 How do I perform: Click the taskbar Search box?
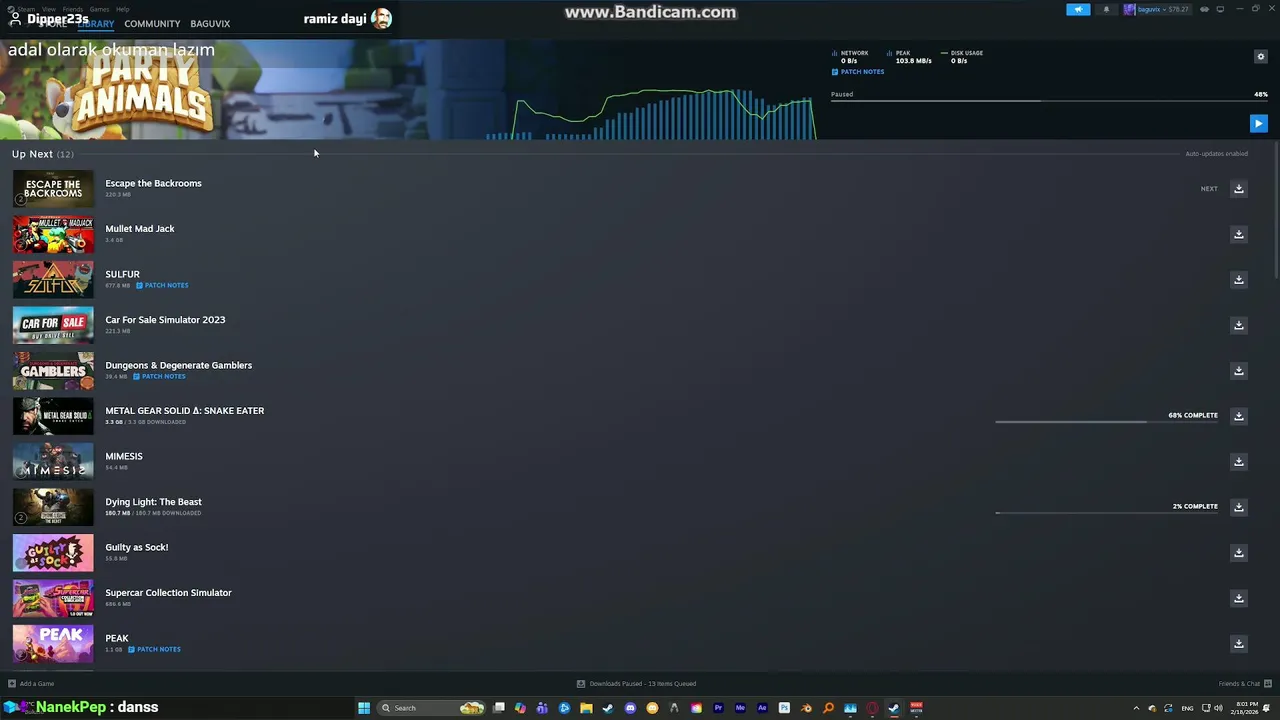click(x=431, y=708)
